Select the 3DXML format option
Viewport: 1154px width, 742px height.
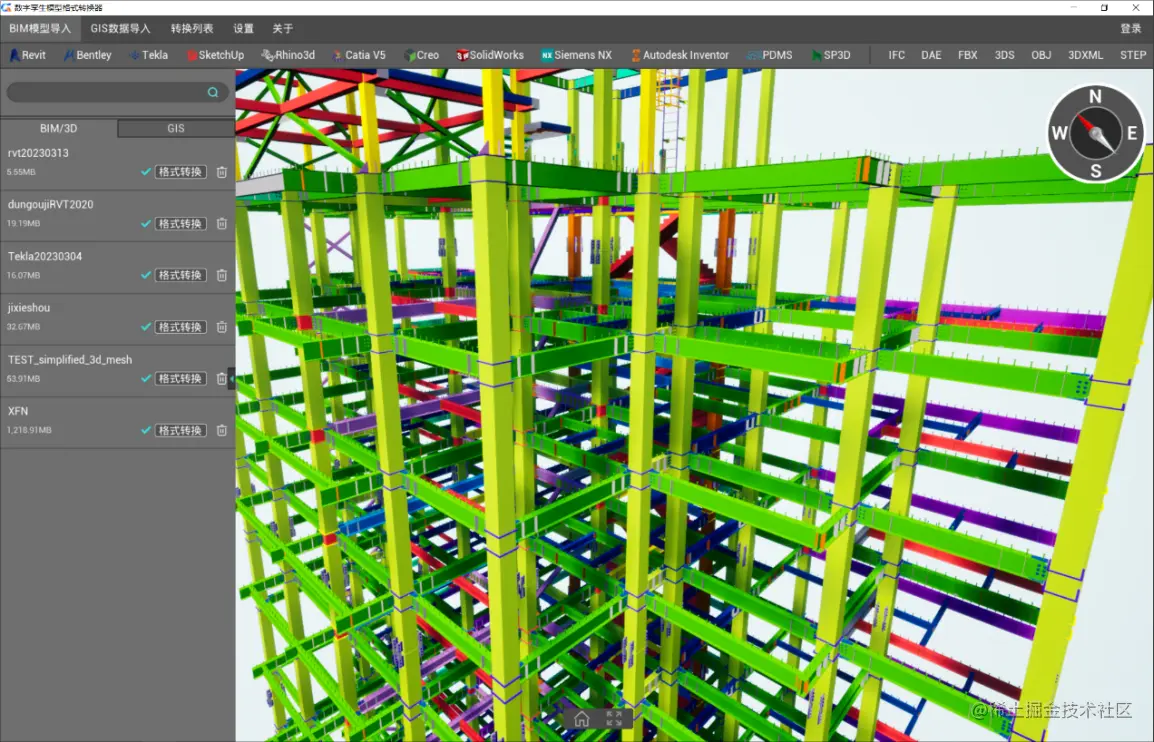(1086, 55)
